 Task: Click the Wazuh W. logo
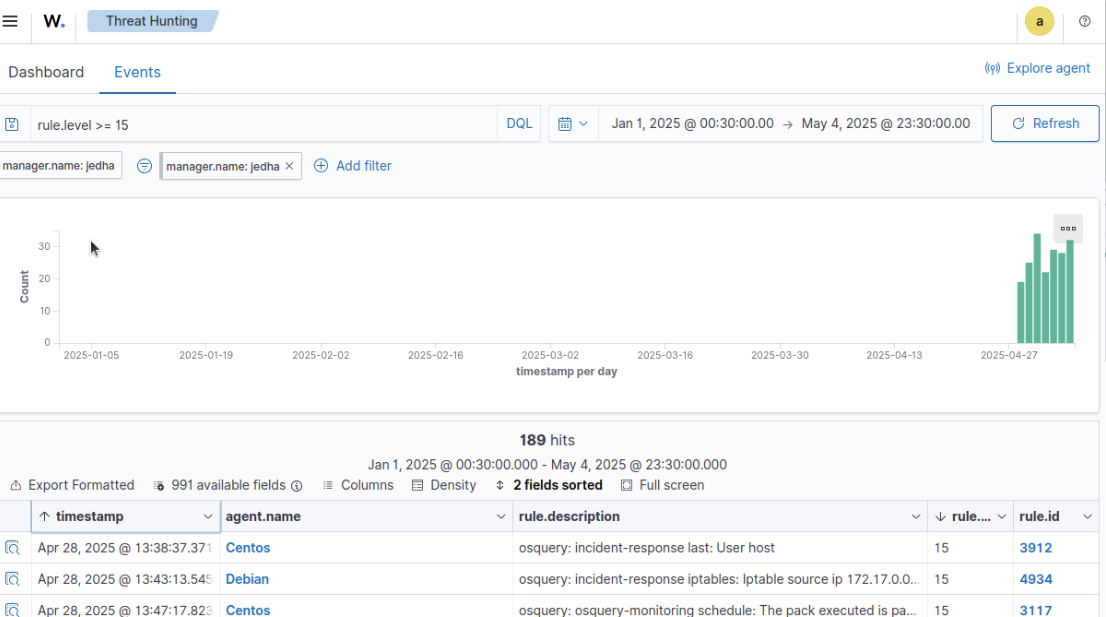point(54,21)
